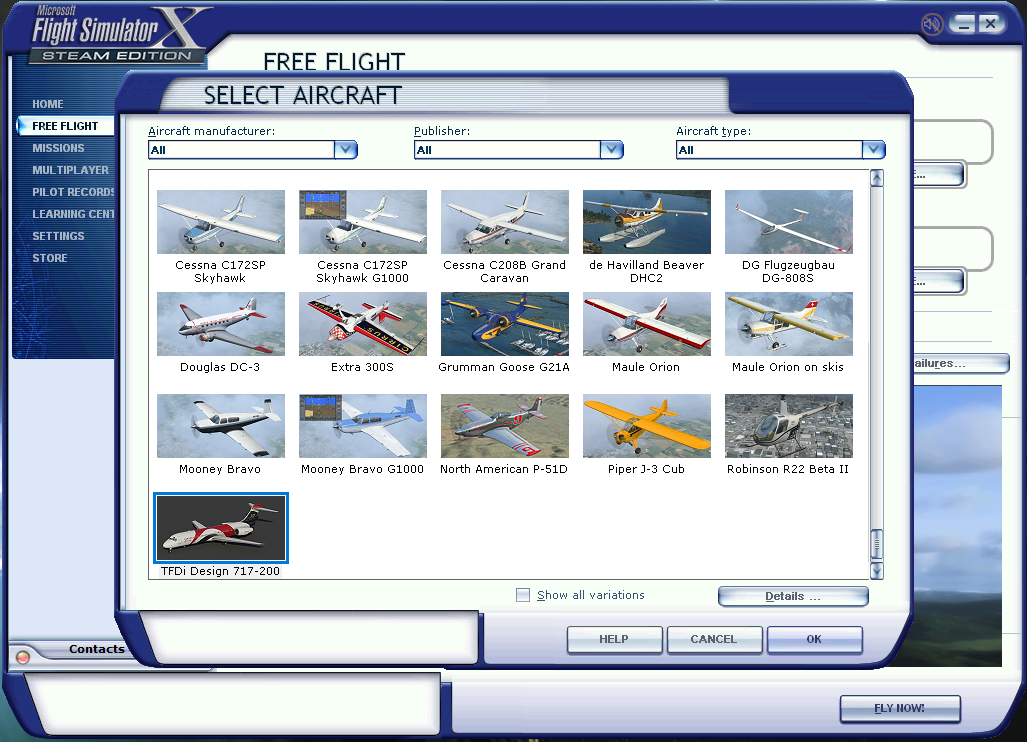Click the HELP button
Viewport: 1027px width, 742px height.
point(614,639)
